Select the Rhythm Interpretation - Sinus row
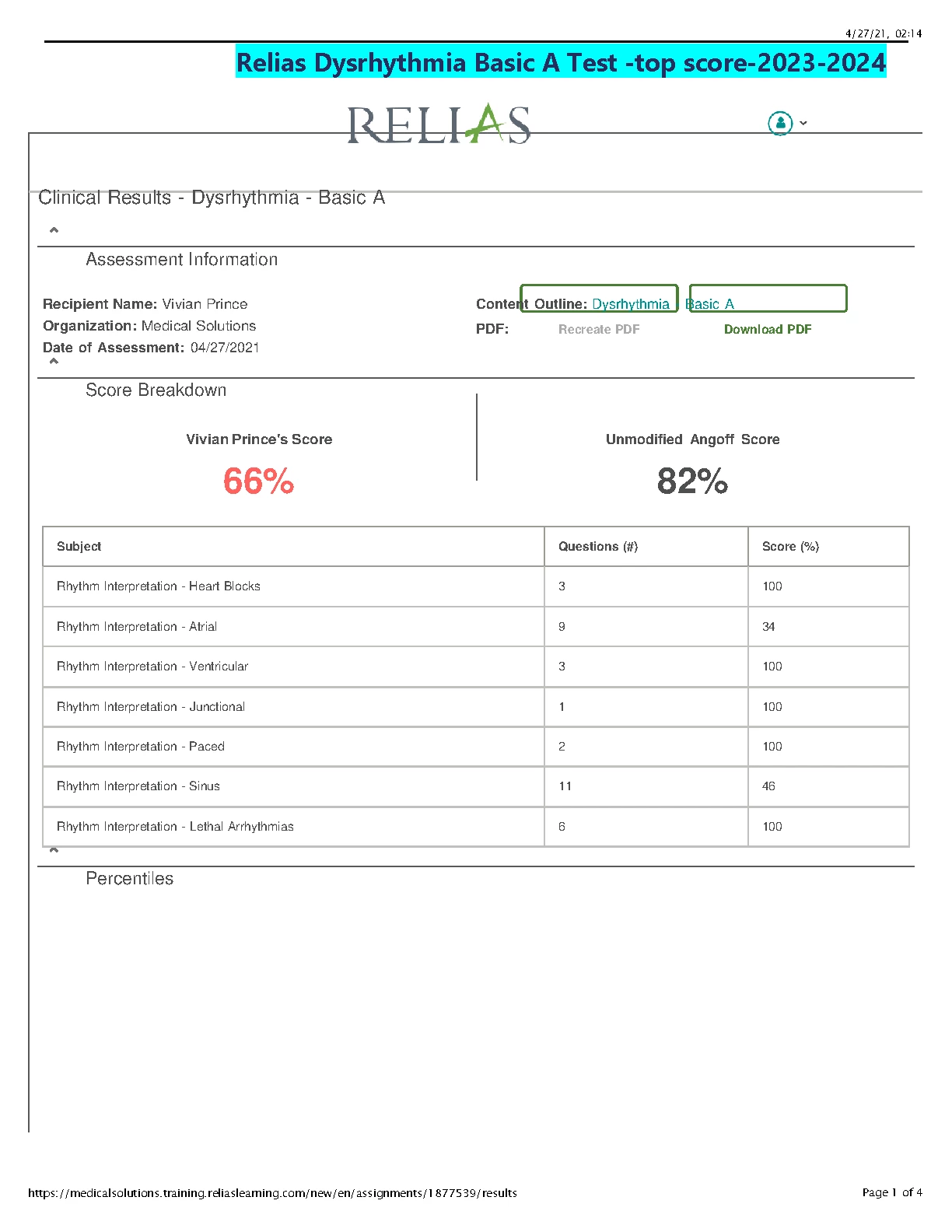Image resolution: width=952 pixels, height=1232 pixels. (x=476, y=786)
